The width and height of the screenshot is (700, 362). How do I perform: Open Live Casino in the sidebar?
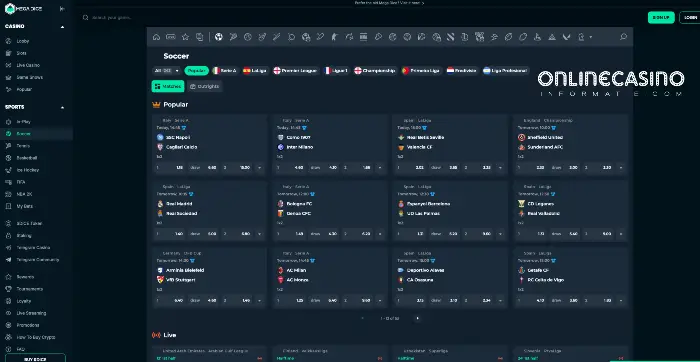(x=28, y=65)
